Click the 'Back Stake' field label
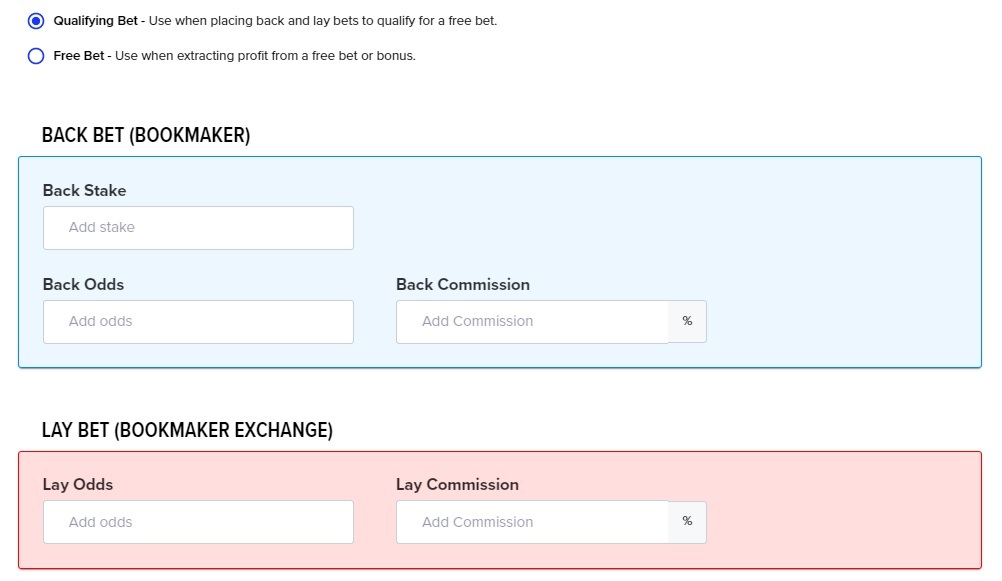The width and height of the screenshot is (1002, 581). click(84, 190)
